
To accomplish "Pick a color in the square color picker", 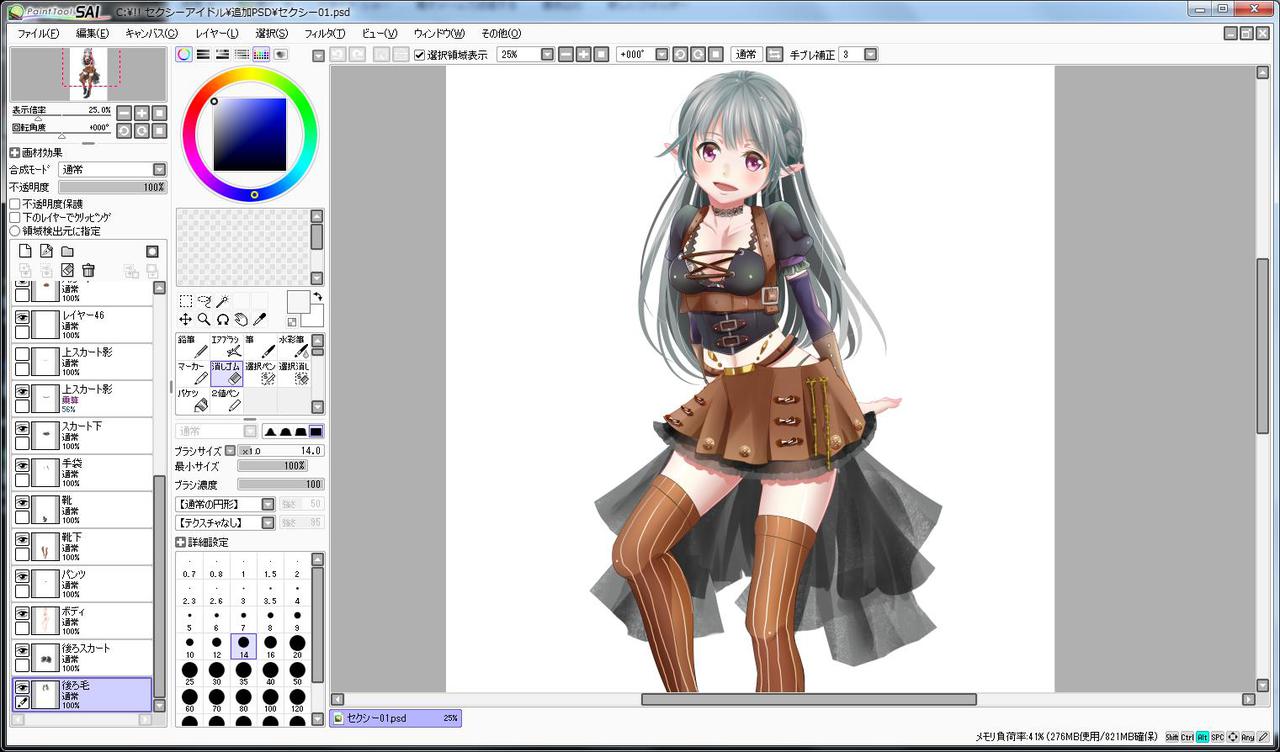I will coord(250,134).
